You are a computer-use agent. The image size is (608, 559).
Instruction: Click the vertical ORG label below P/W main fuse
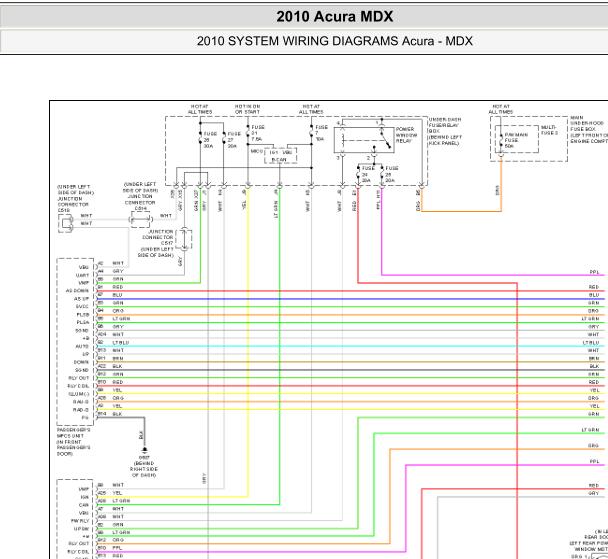coord(497,190)
